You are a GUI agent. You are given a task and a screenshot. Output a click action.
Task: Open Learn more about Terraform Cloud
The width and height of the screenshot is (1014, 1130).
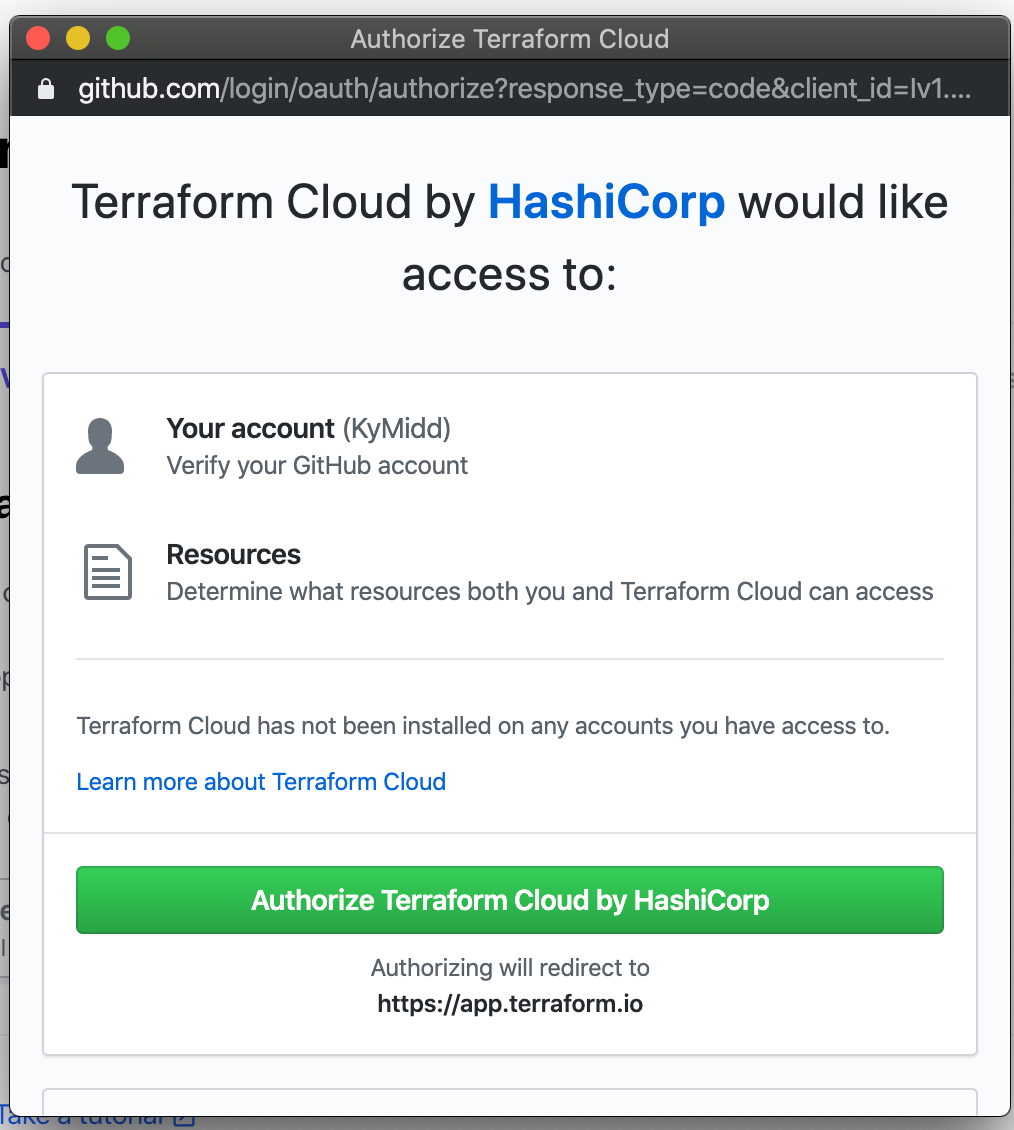(x=261, y=781)
